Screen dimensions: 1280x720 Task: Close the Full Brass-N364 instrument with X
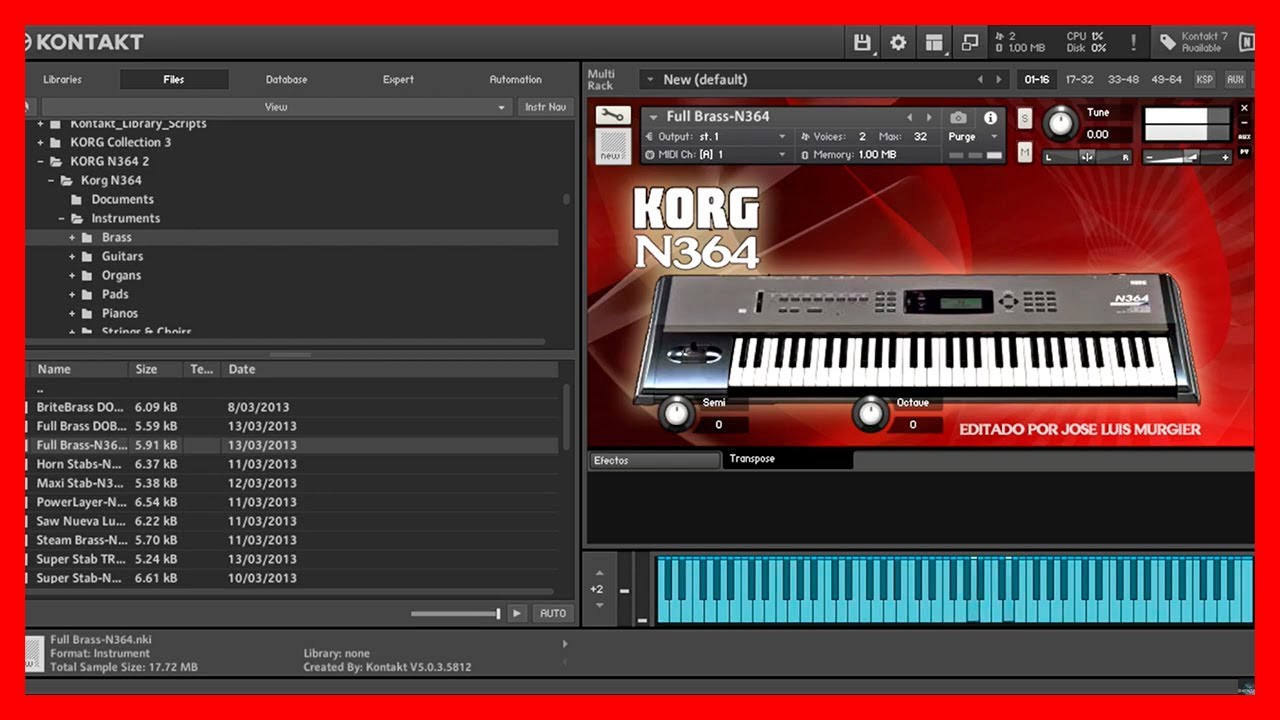[x=1245, y=107]
